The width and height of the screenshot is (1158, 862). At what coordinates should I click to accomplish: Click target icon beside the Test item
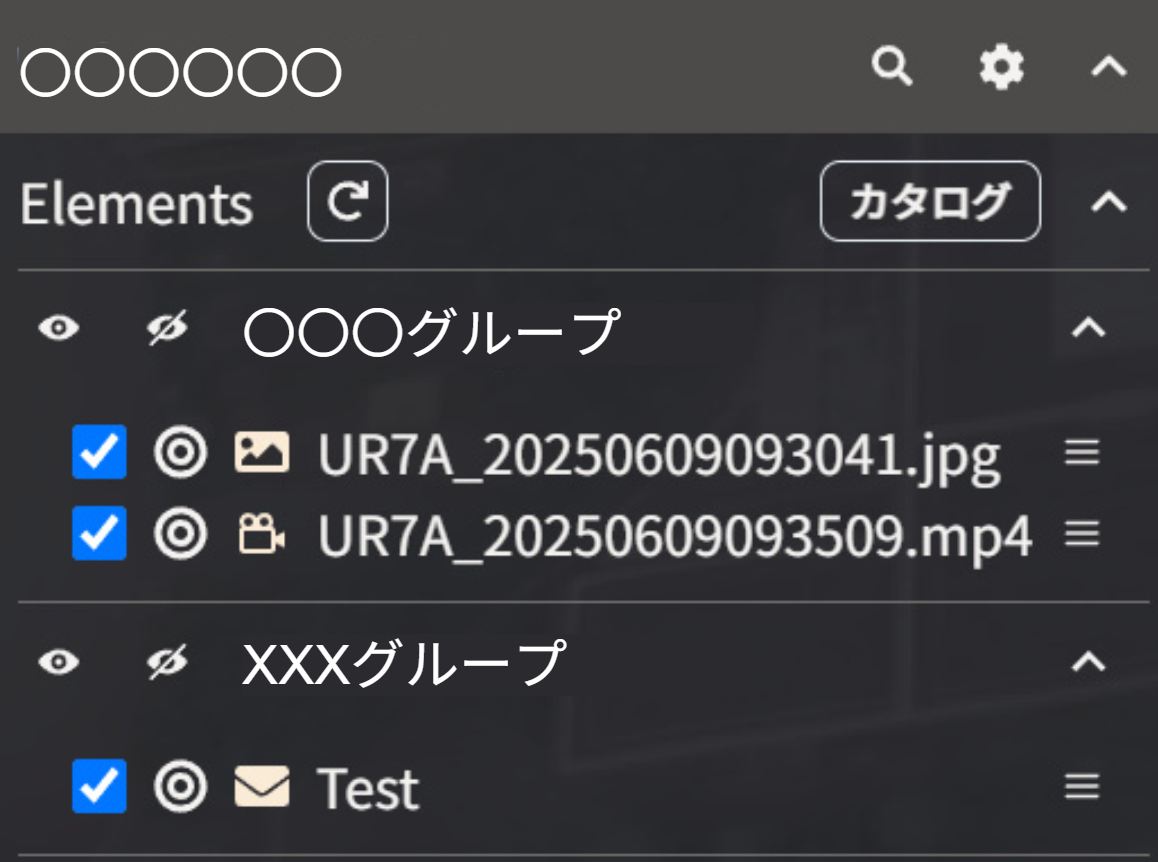click(x=180, y=786)
